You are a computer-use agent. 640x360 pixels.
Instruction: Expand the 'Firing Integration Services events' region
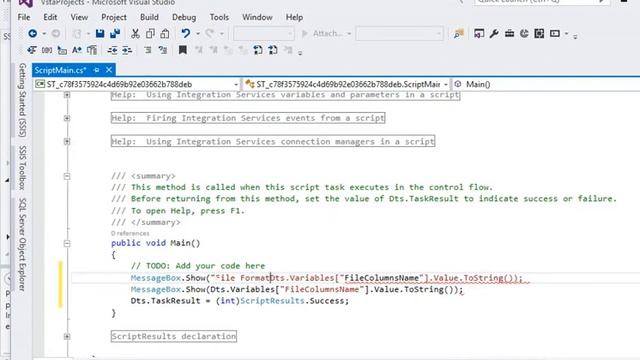[67, 118]
